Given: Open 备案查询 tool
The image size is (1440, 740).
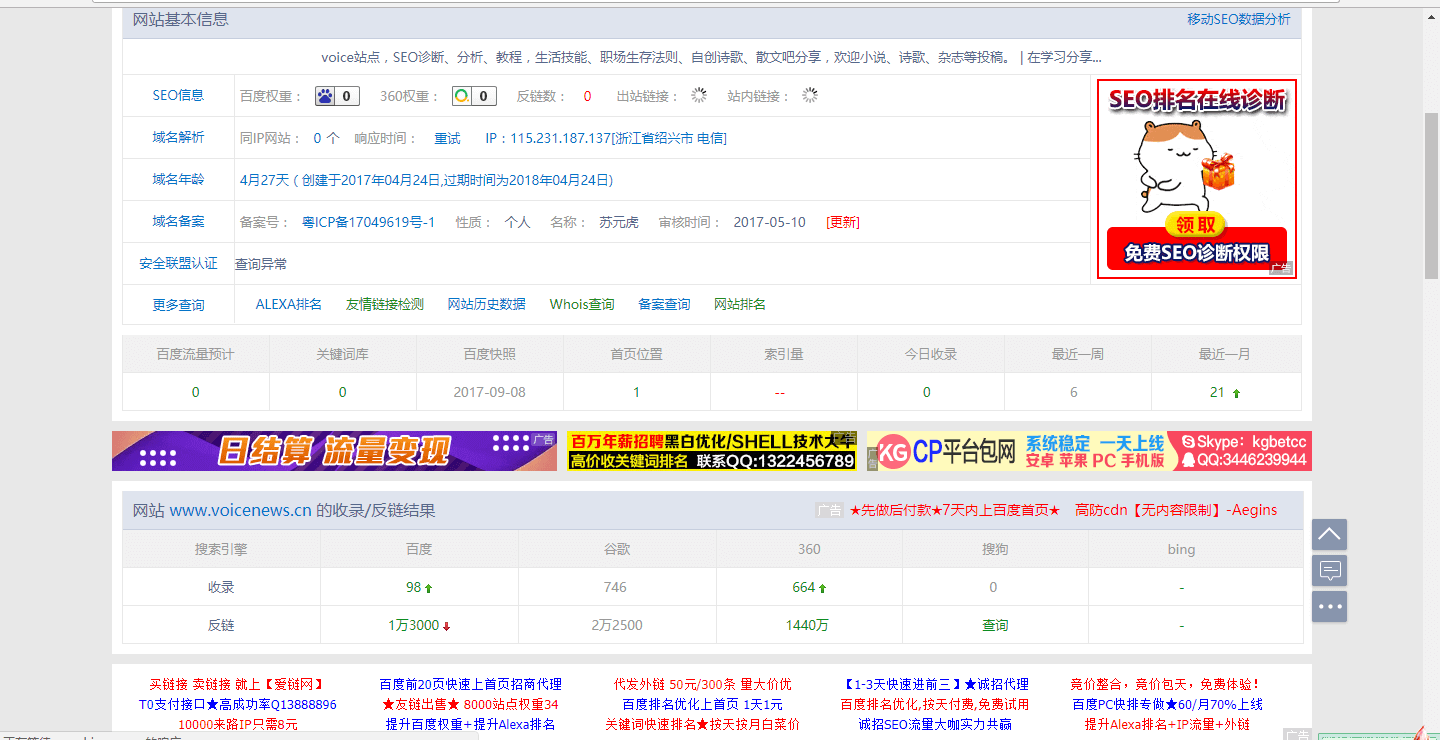Looking at the screenshot, I should 664,304.
